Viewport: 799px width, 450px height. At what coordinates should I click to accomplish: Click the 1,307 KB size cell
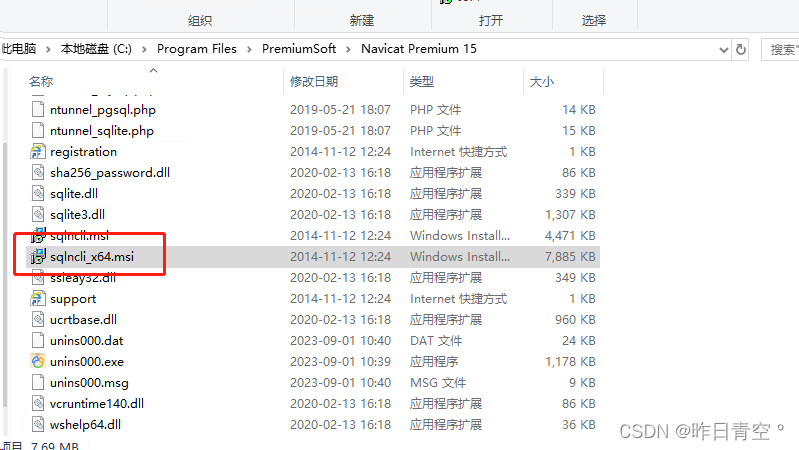[570, 215]
